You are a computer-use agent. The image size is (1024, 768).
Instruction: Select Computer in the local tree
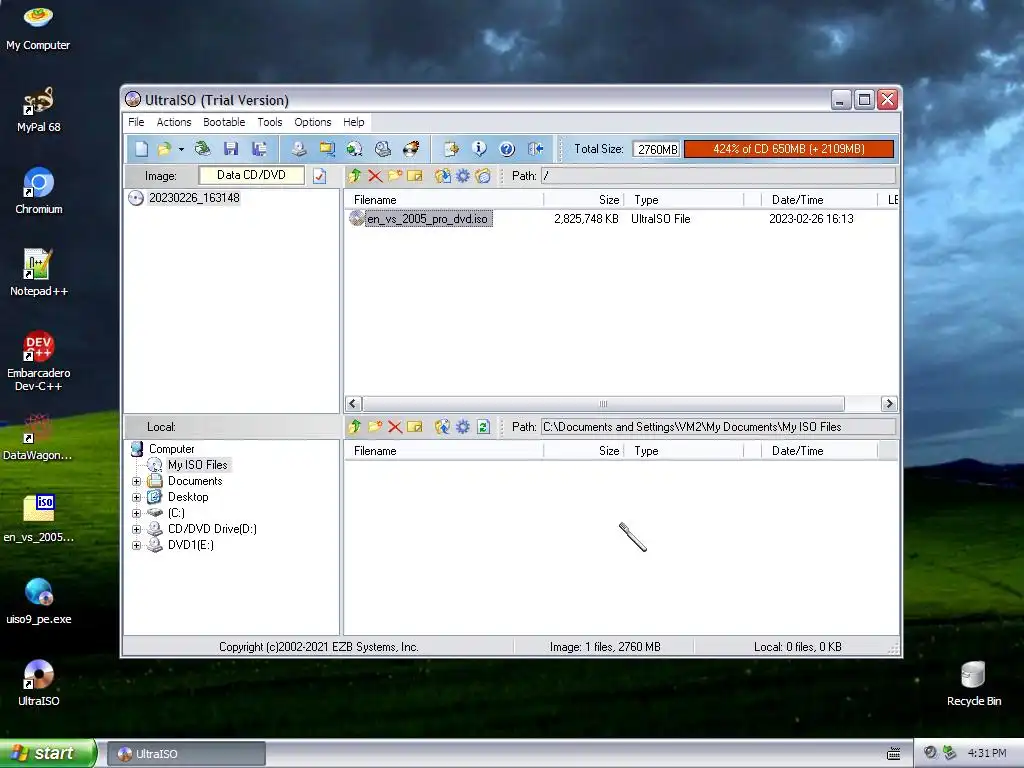click(x=171, y=449)
